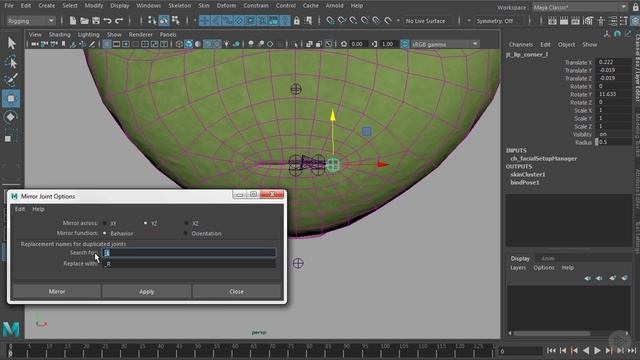Click Close in Mirror Joint Options
The height and width of the screenshot is (360, 640).
tap(236, 291)
